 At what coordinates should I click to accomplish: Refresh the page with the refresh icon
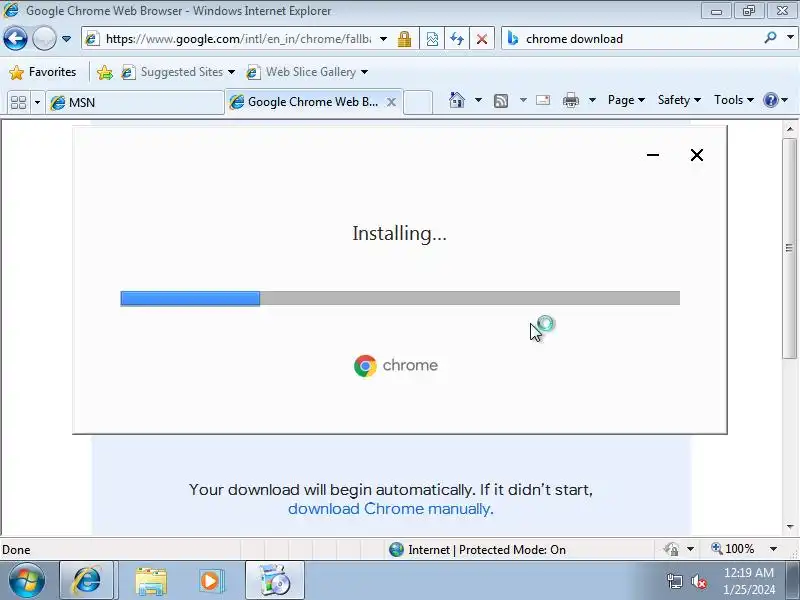pos(457,39)
